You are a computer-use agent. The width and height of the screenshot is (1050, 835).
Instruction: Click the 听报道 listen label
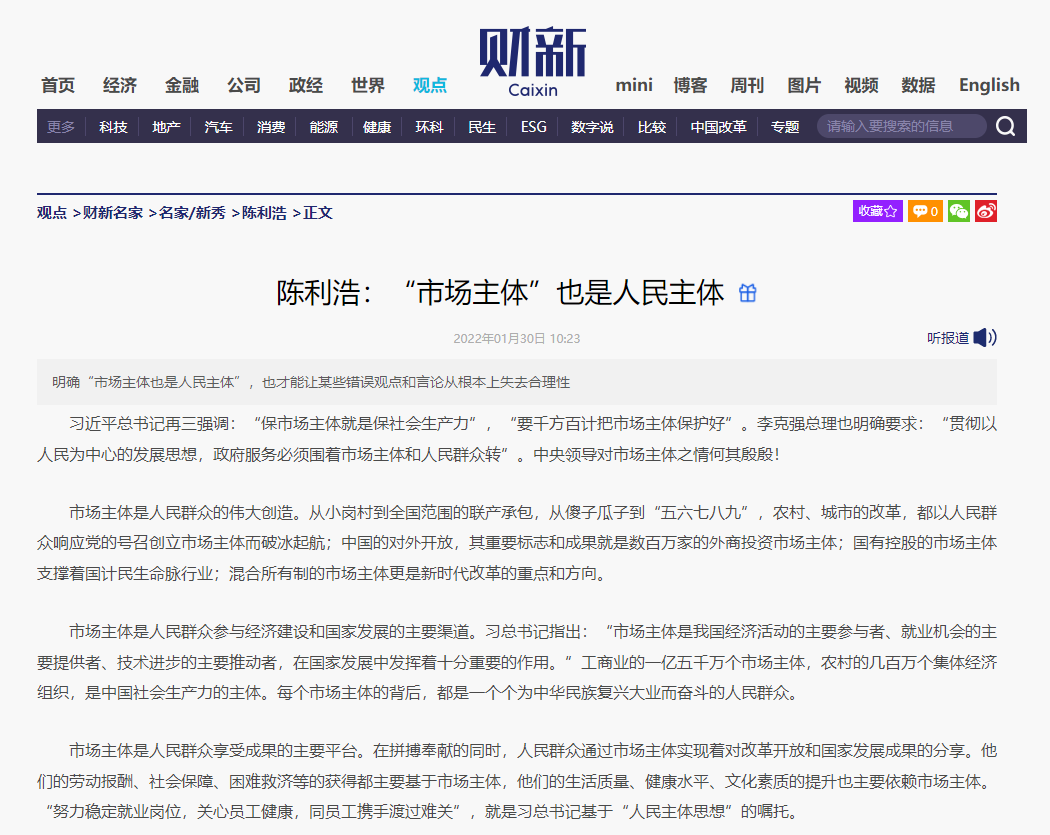947,338
